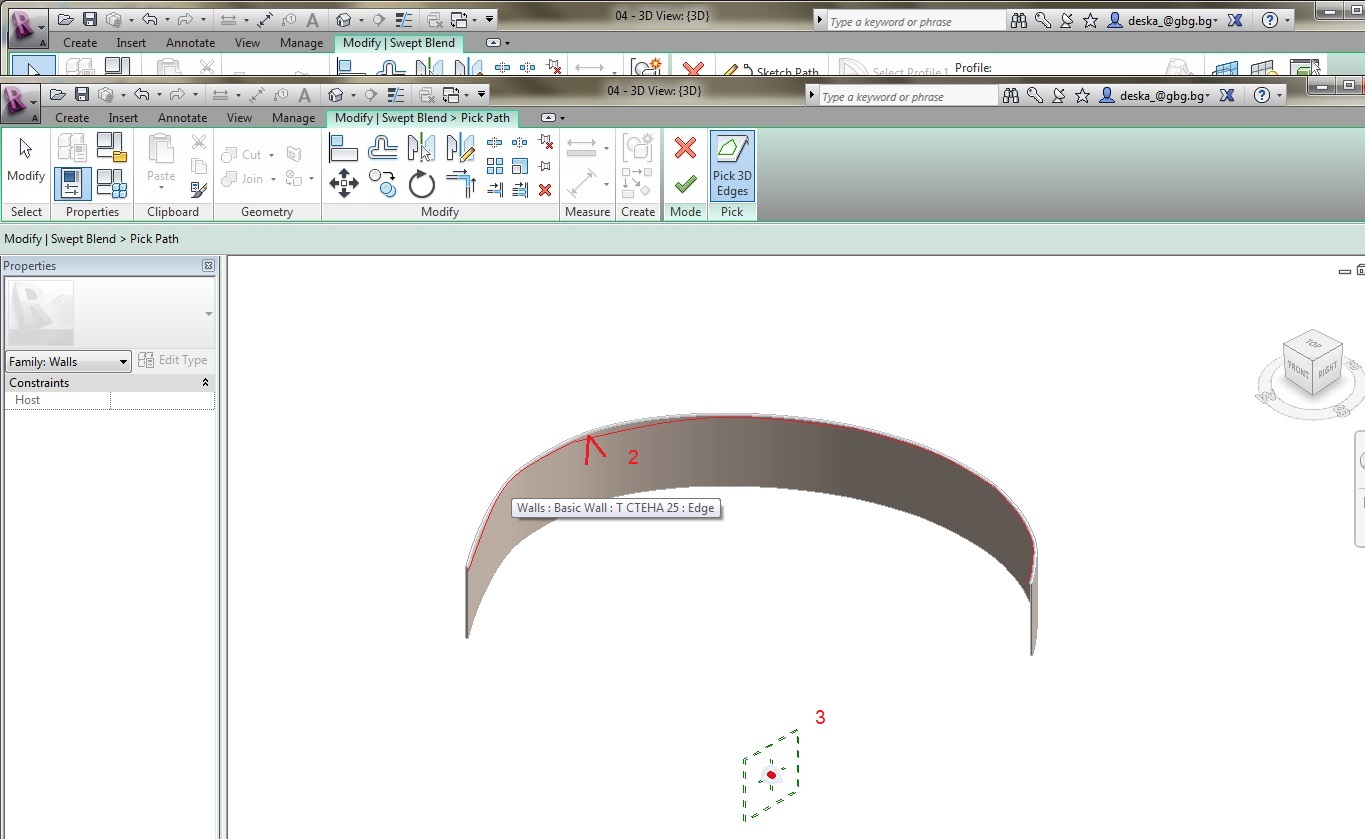The width and height of the screenshot is (1365, 839).
Task: Click the Edit Type button in Properties
Action: tap(172, 361)
